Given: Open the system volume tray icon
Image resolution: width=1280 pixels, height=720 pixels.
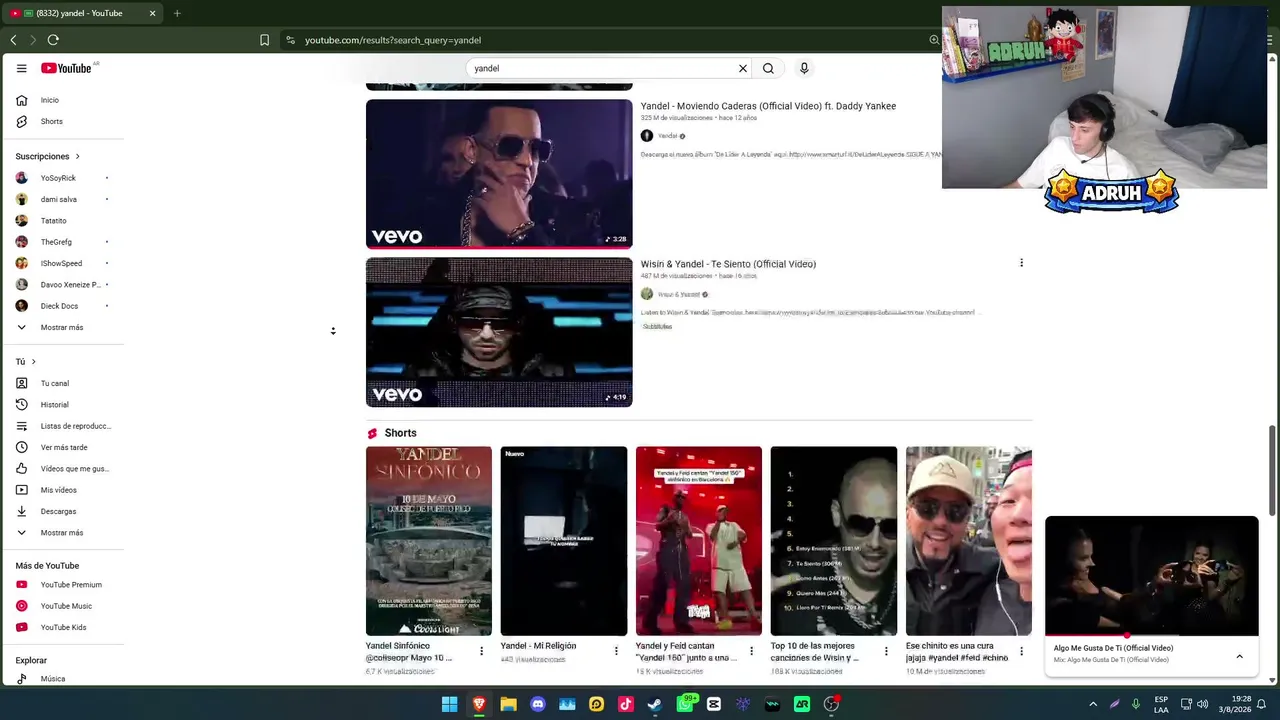Looking at the screenshot, I should (1202, 704).
